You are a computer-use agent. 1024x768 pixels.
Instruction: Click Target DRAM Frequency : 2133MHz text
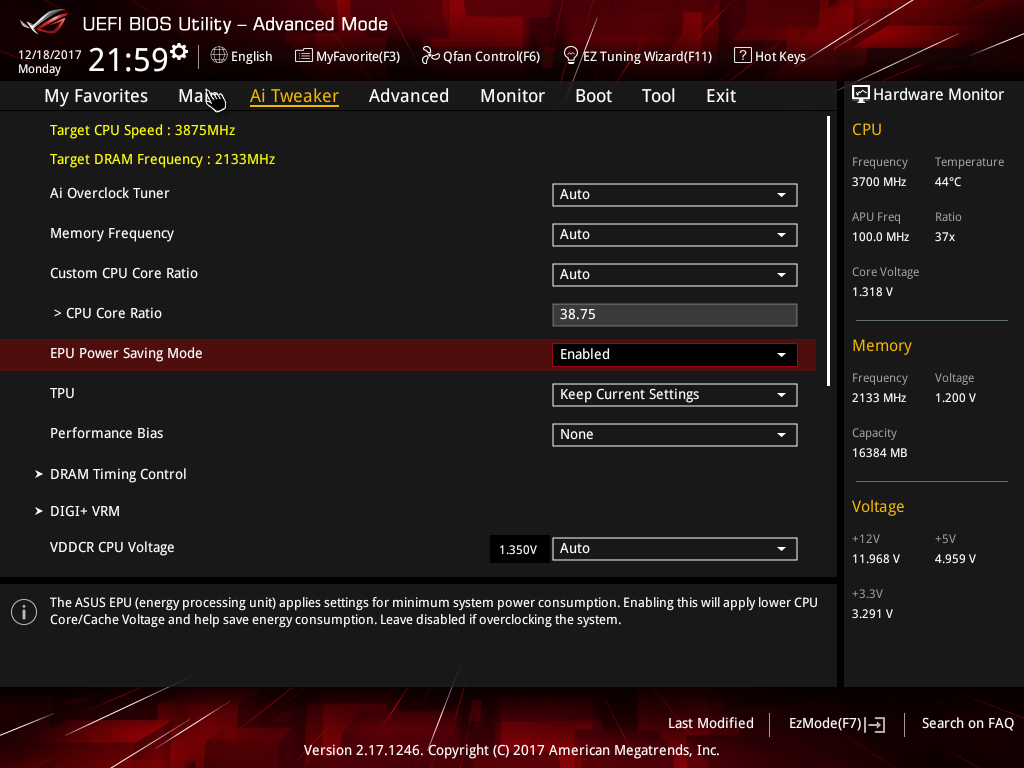click(x=163, y=159)
